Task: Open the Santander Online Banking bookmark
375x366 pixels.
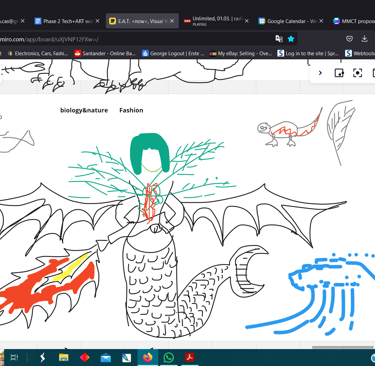Action: 105,53
